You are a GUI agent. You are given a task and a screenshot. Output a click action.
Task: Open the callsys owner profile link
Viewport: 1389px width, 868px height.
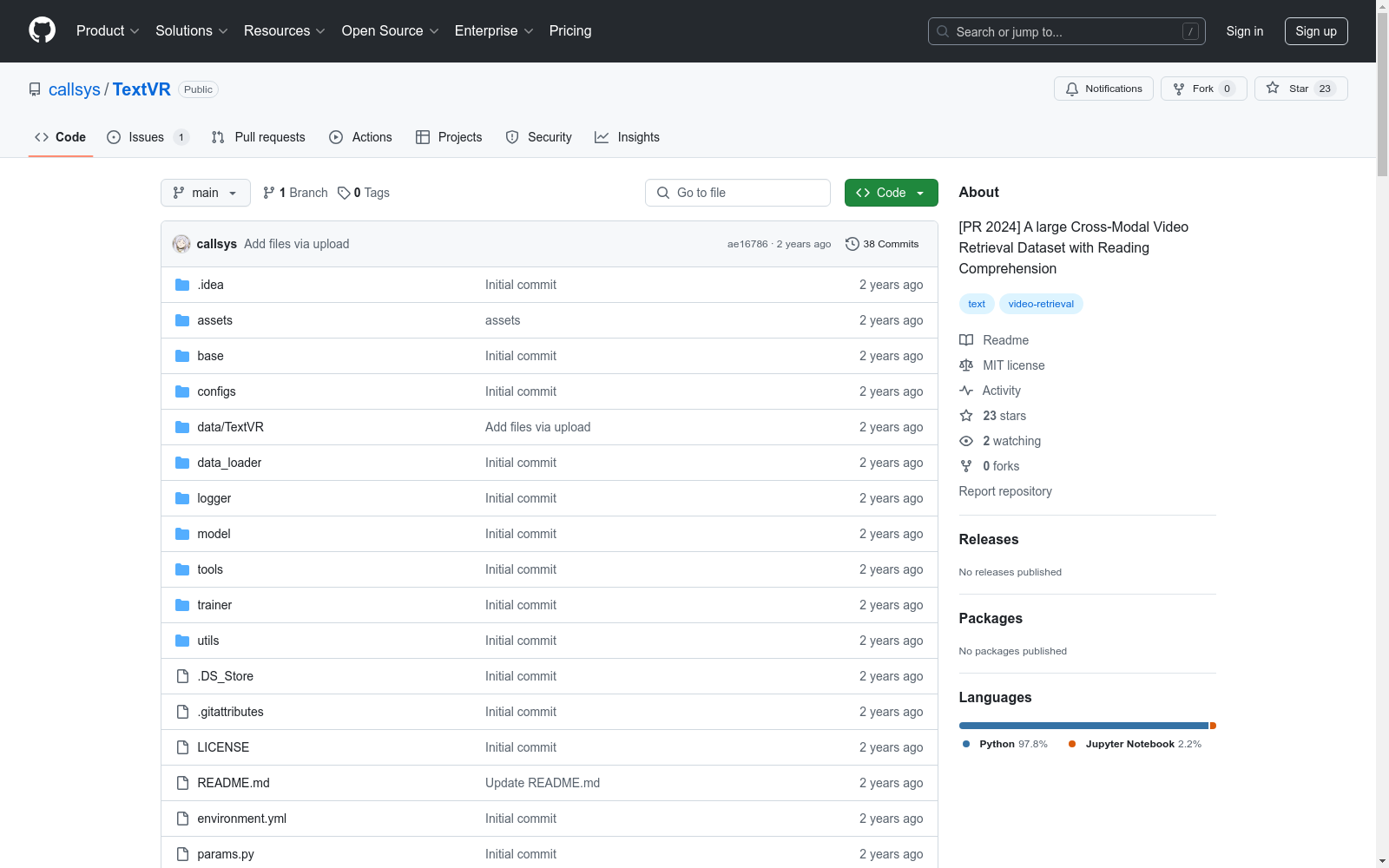tap(75, 89)
